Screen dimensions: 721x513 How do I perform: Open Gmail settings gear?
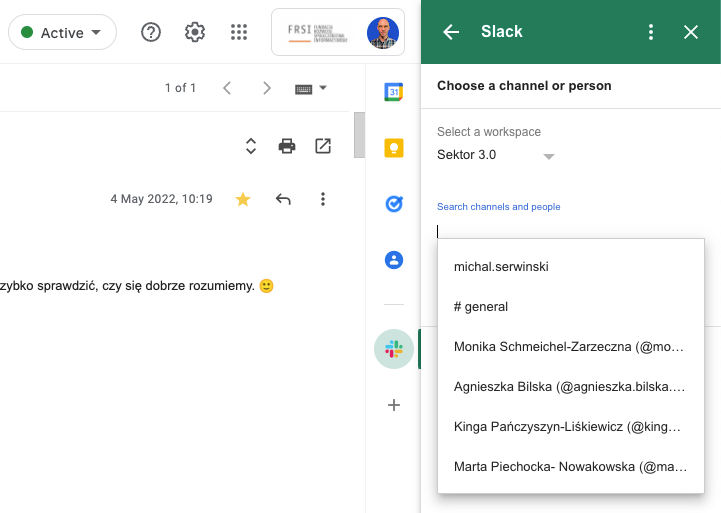click(195, 32)
